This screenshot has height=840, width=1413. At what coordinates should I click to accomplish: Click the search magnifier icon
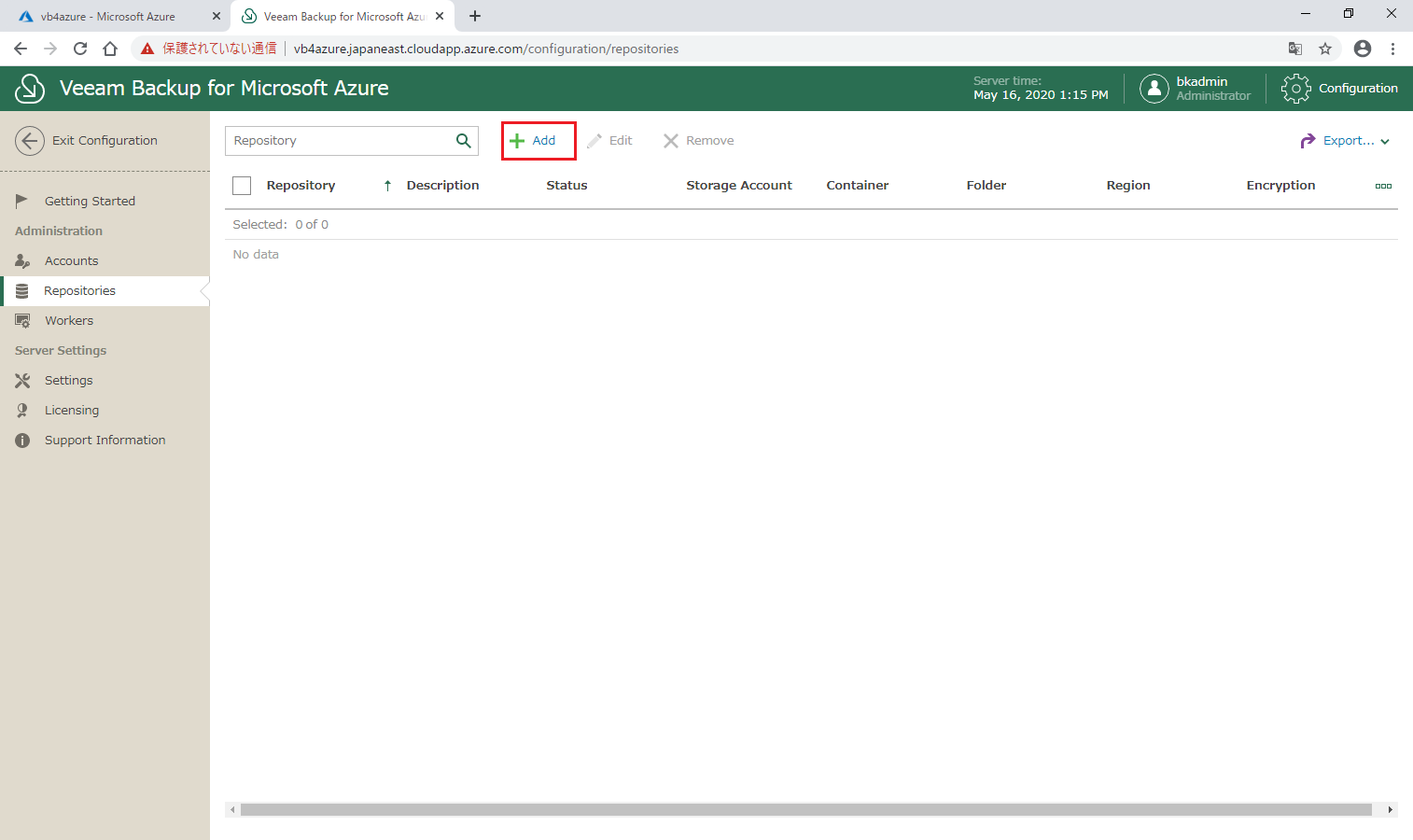pyautogui.click(x=464, y=141)
